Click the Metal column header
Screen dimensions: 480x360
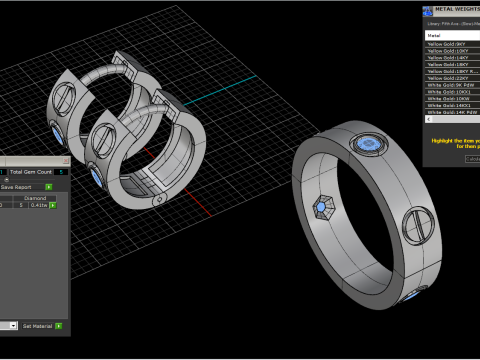452,35
